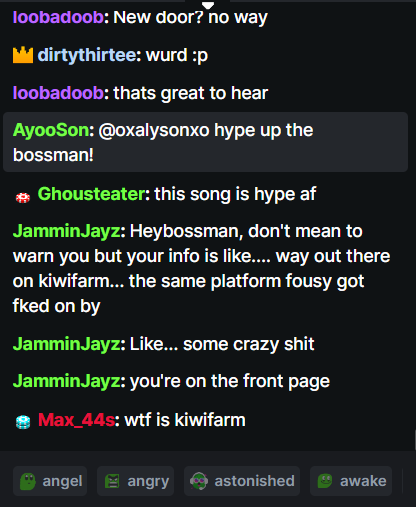Click the @oxalysonxo mention
This screenshot has width=416, height=507.
[154, 130]
